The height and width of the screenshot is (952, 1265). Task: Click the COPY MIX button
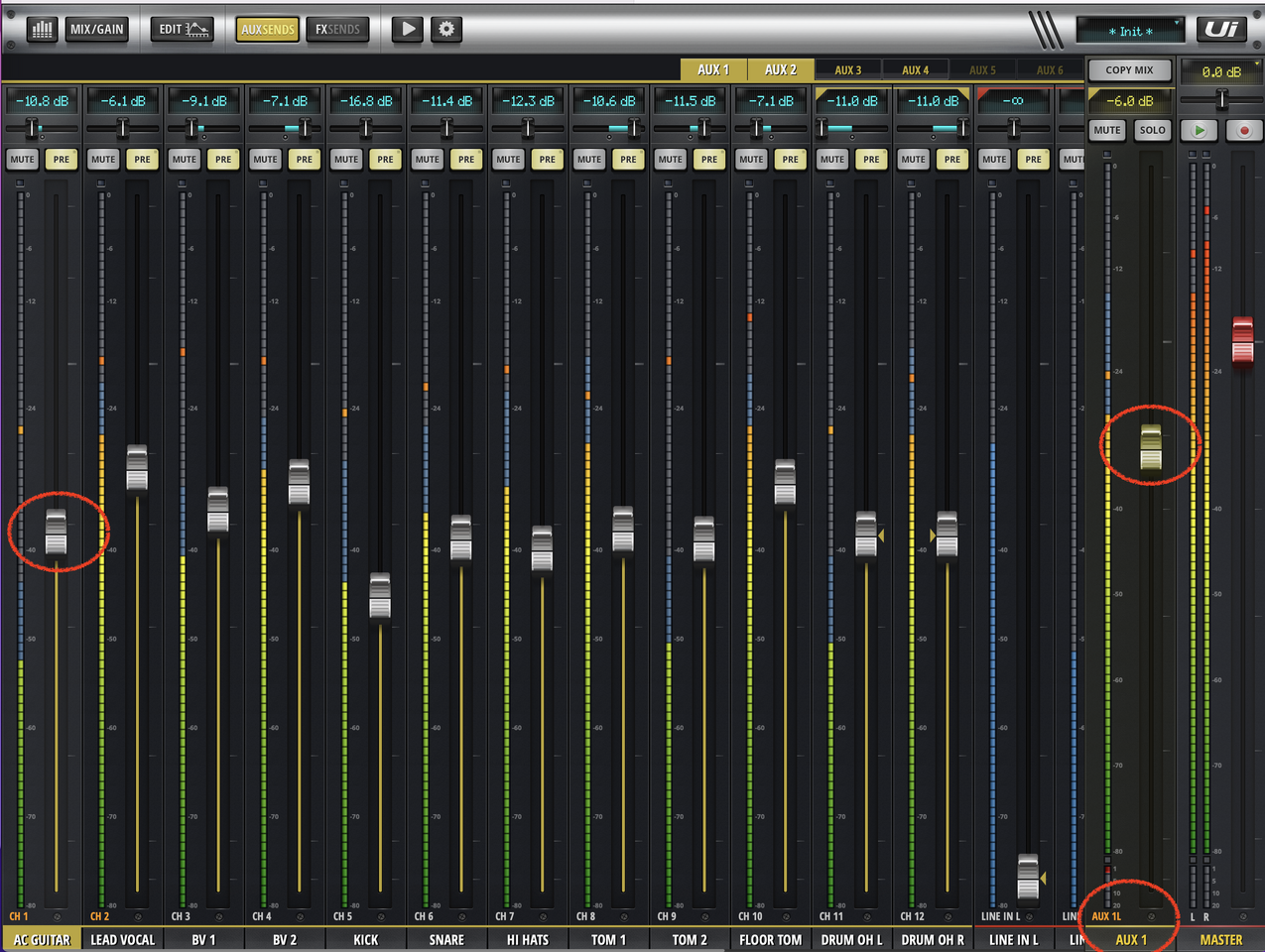point(1130,70)
